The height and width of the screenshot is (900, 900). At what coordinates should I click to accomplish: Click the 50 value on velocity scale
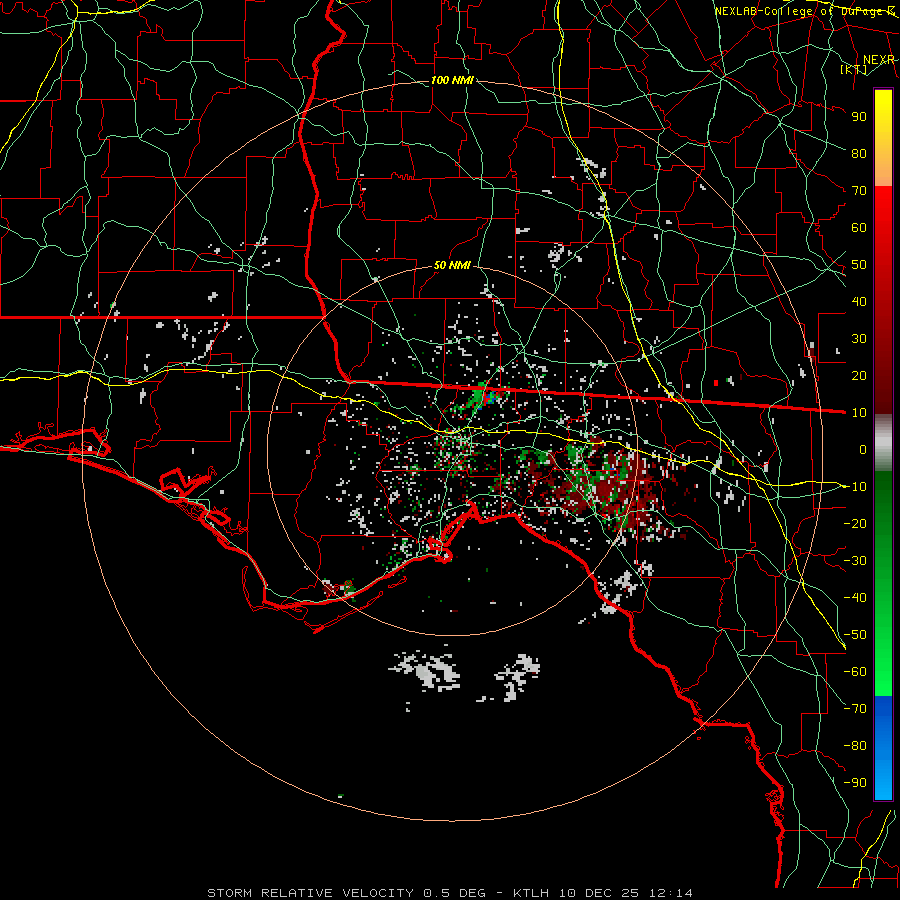pos(859,265)
